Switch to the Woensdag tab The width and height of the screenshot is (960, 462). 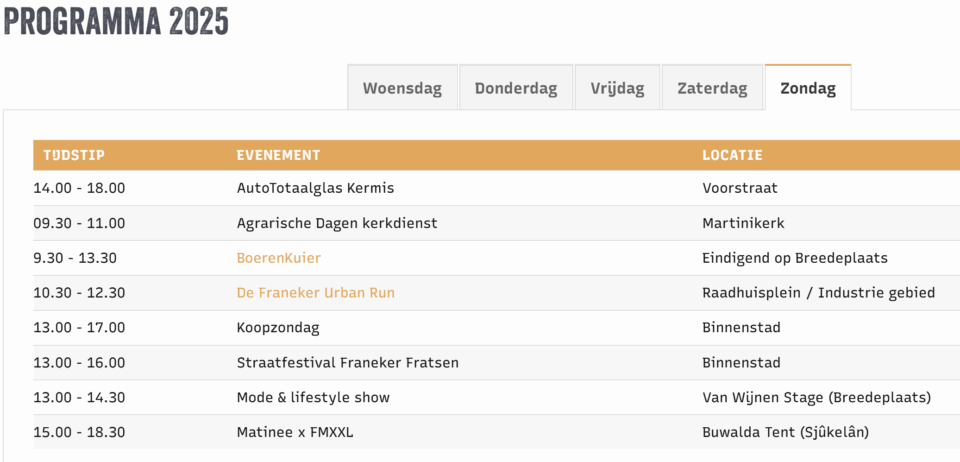pyautogui.click(x=402, y=88)
